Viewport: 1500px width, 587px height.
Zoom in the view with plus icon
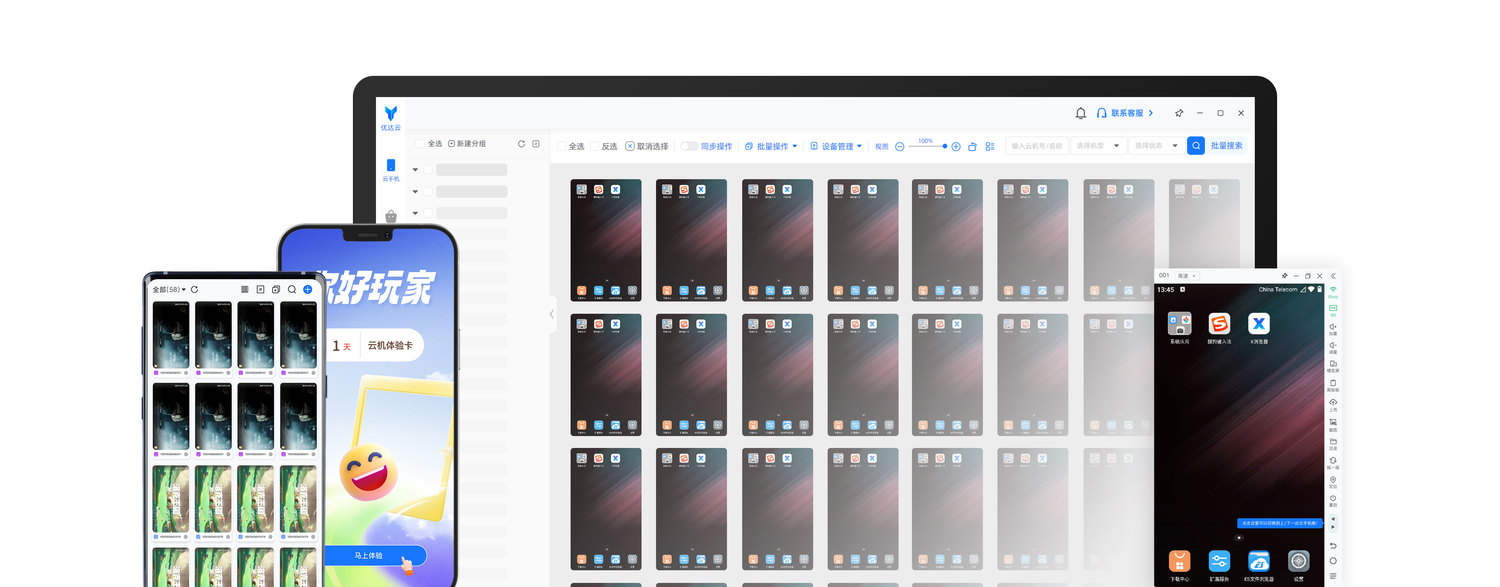click(956, 146)
